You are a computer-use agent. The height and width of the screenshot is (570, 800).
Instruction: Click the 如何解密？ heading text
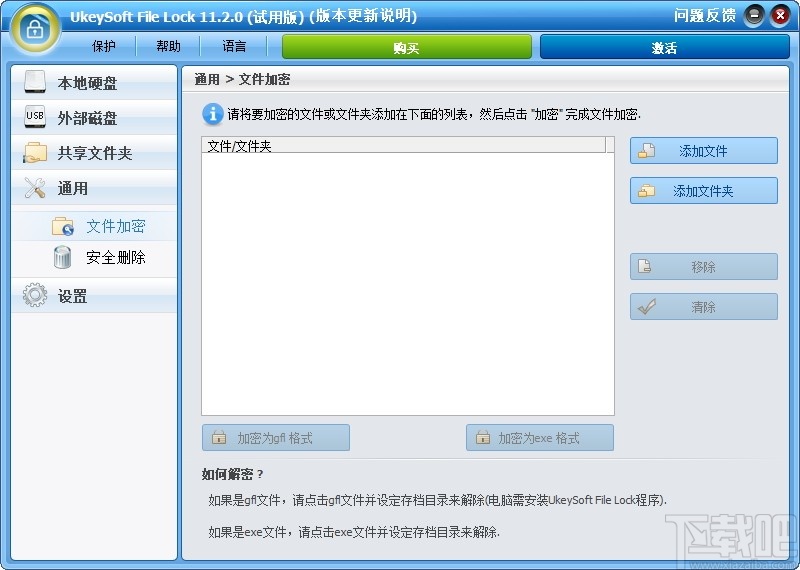click(232, 475)
